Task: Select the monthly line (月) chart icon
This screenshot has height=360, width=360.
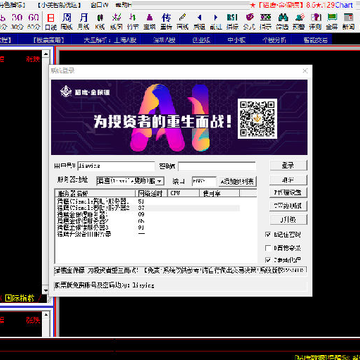Action: 83,21
